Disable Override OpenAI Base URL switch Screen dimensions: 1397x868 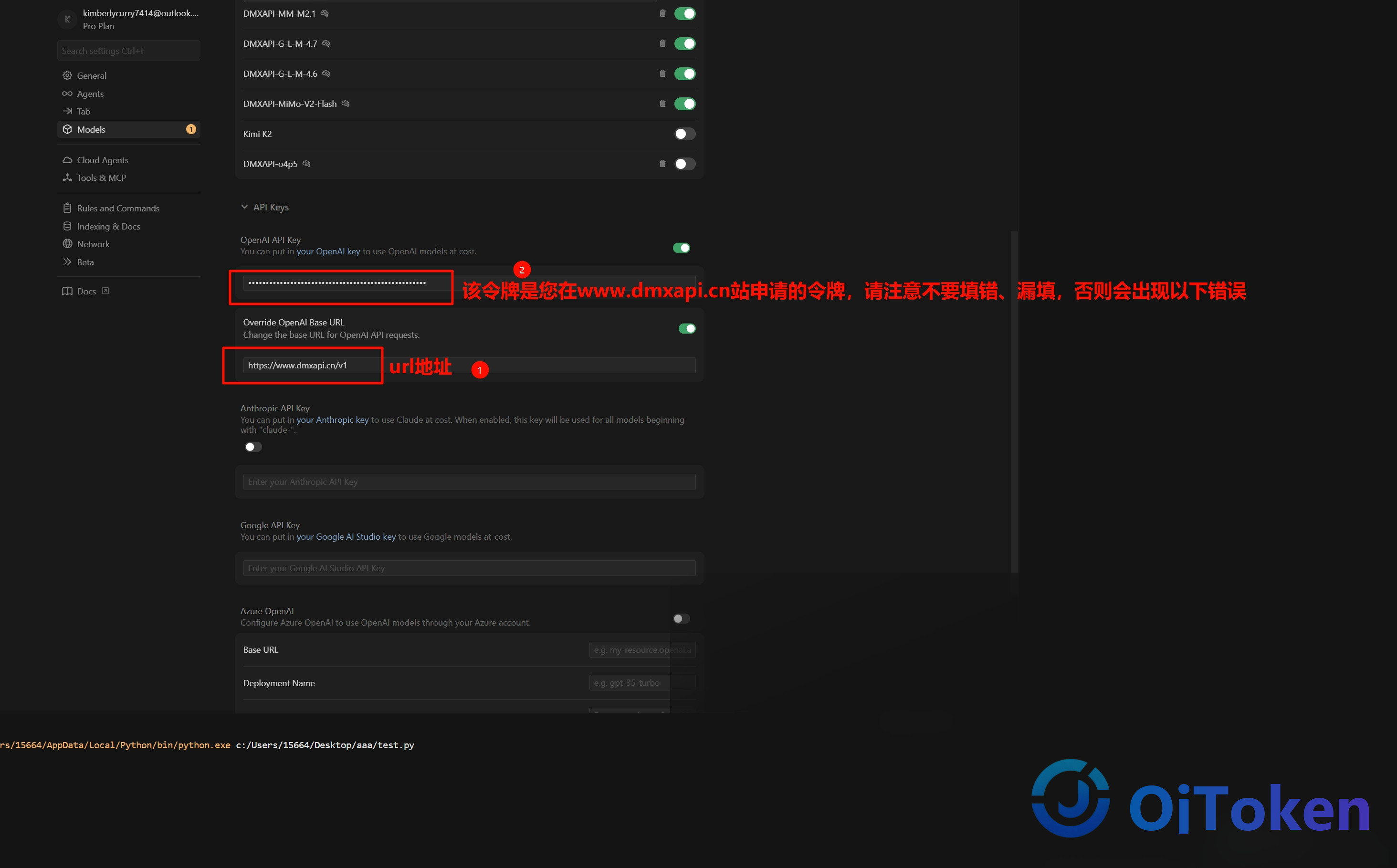pyautogui.click(x=687, y=328)
